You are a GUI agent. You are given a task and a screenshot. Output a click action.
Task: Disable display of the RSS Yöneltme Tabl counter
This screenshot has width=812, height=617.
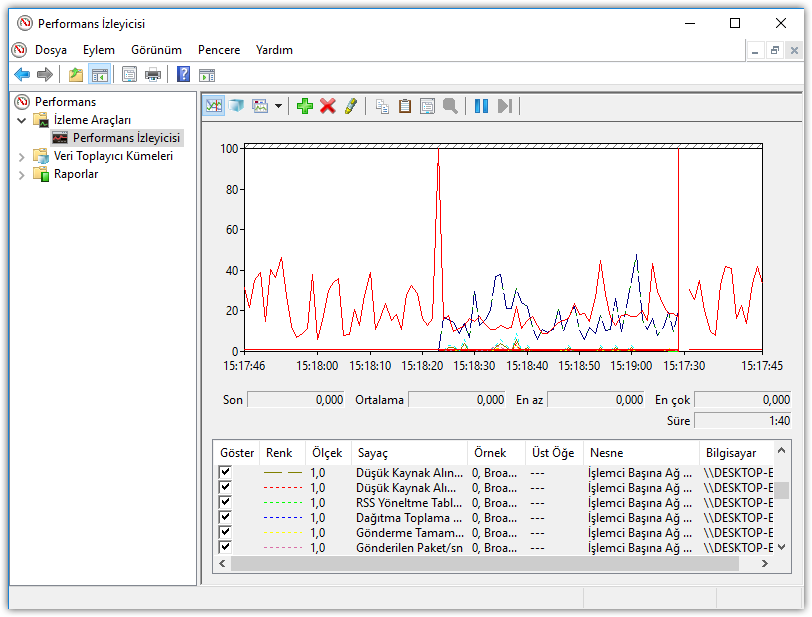point(225,502)
